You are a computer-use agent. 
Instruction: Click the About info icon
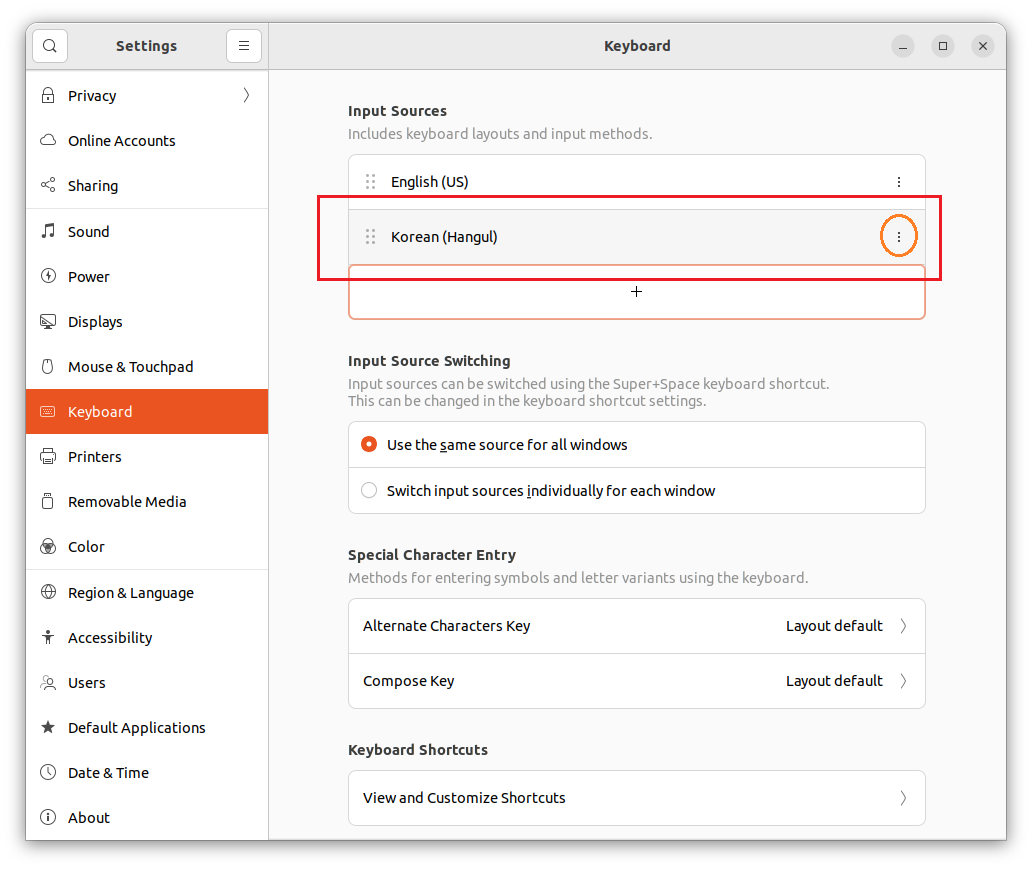coord(48,817)
